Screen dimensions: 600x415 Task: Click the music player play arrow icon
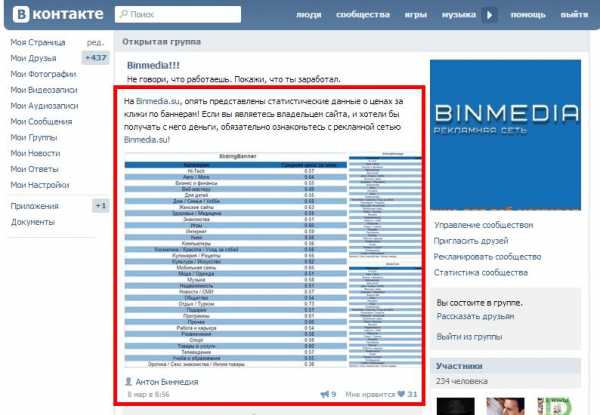coord(489,15)
